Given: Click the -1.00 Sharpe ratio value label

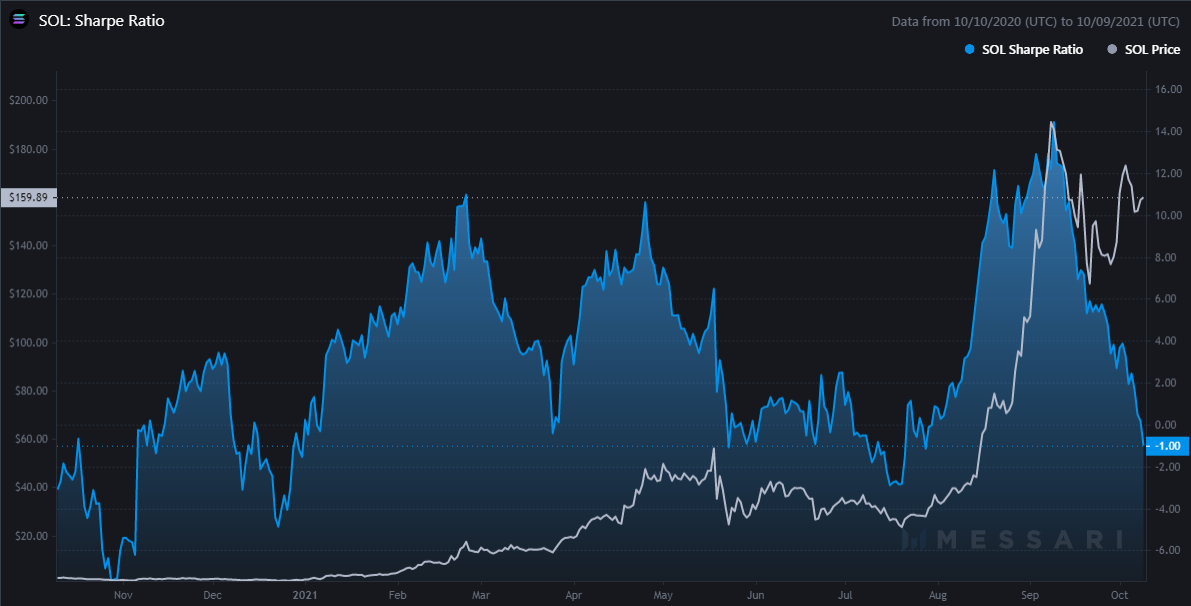Looking at the screenshot, I should 1167,446.
